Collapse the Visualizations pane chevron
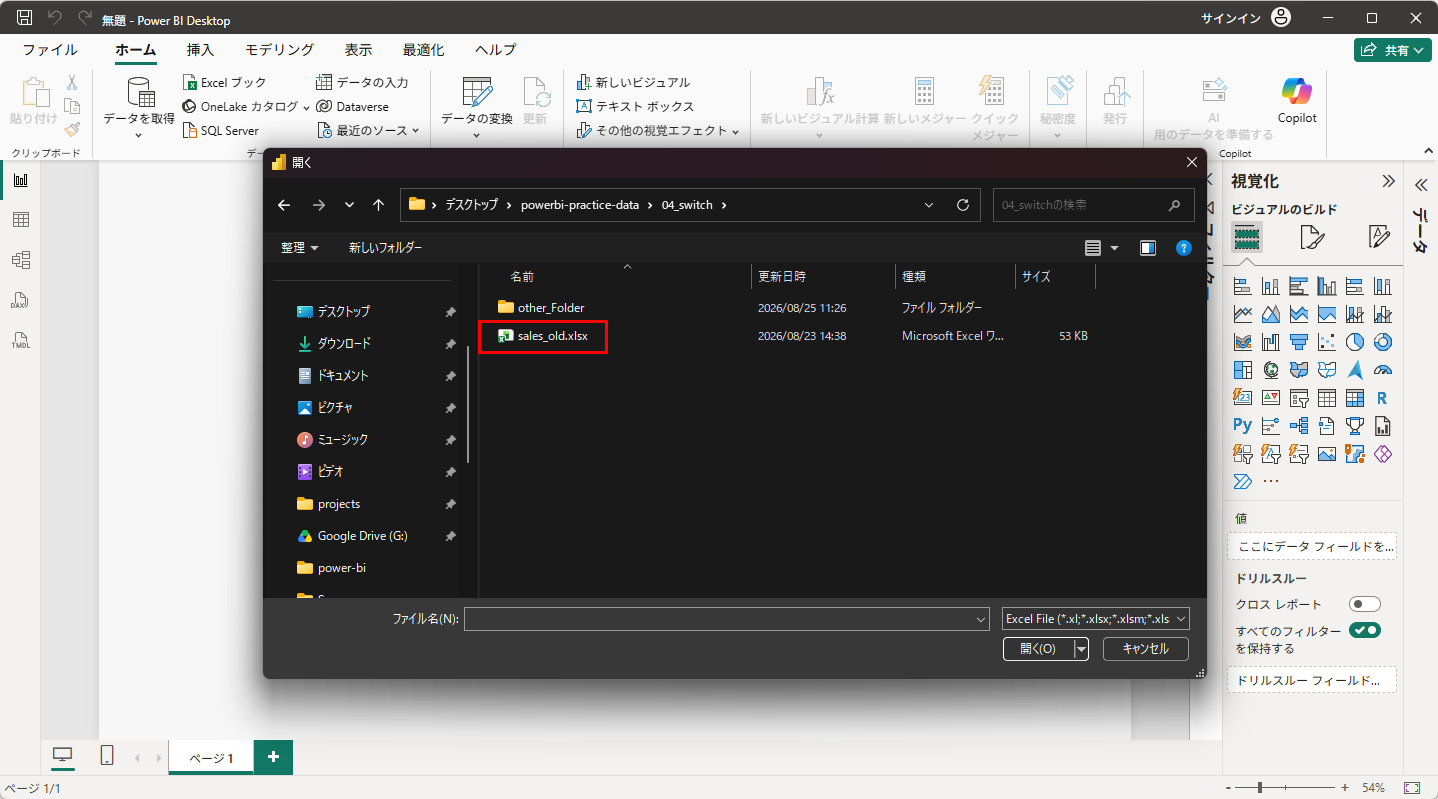1438x799 pixels. point(1388,181)
